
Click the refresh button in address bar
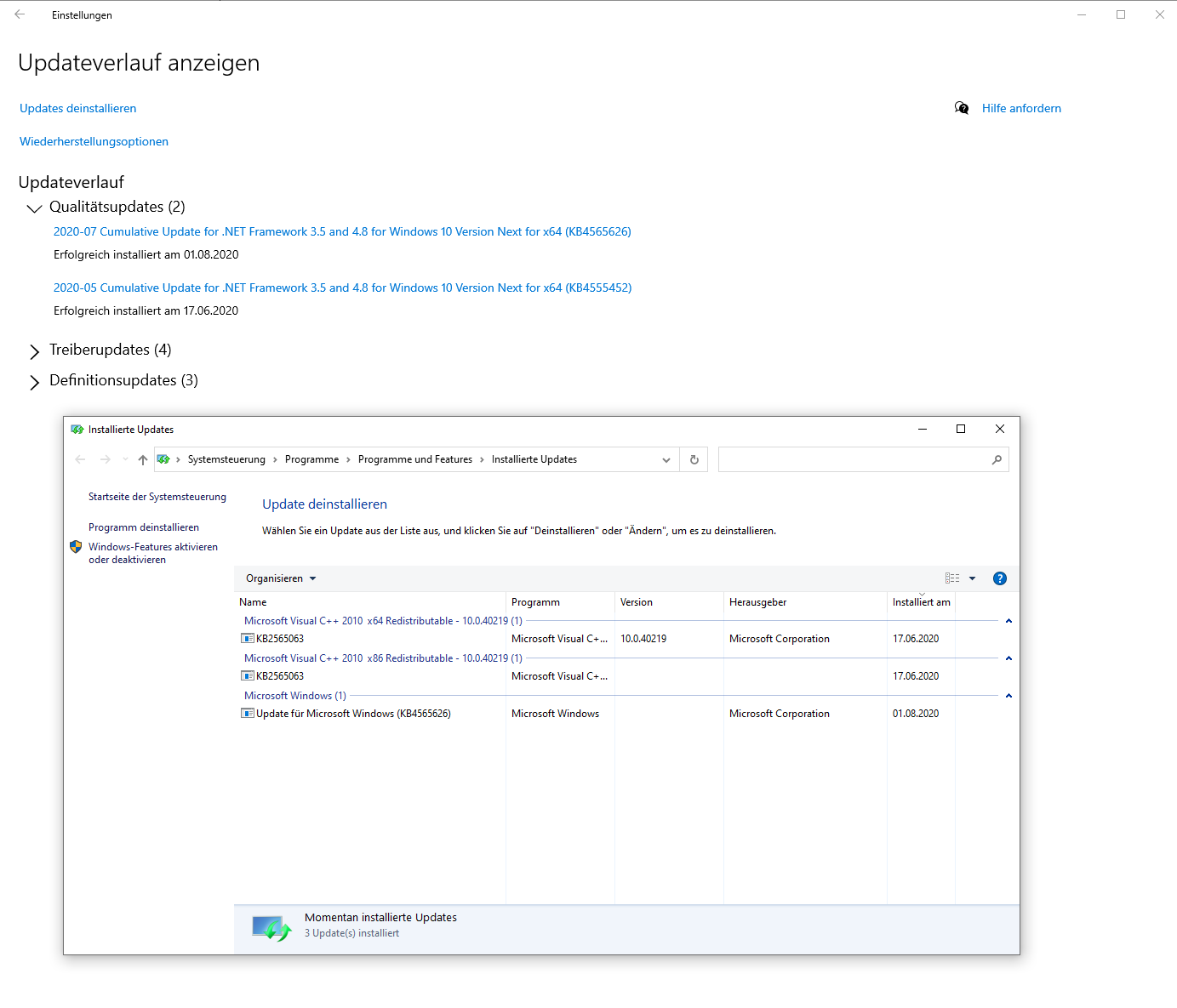pyautogui.click(x=694, y=459)
